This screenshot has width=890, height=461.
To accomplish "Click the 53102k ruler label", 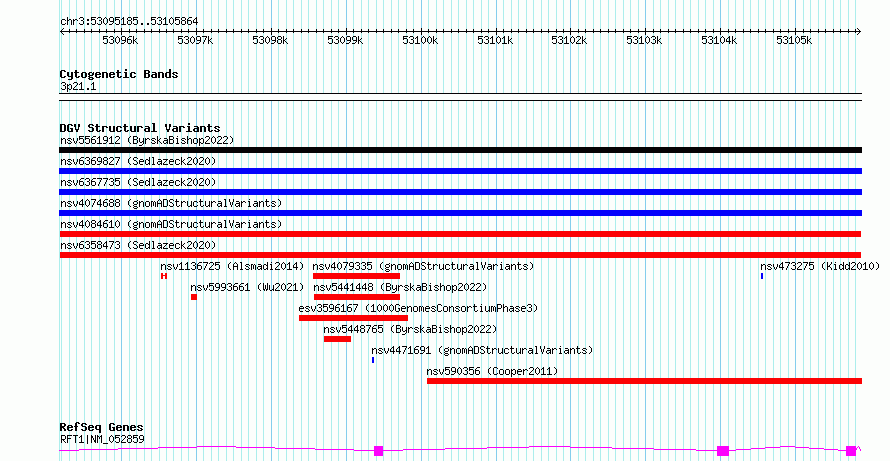I will [x=569, y=41].
